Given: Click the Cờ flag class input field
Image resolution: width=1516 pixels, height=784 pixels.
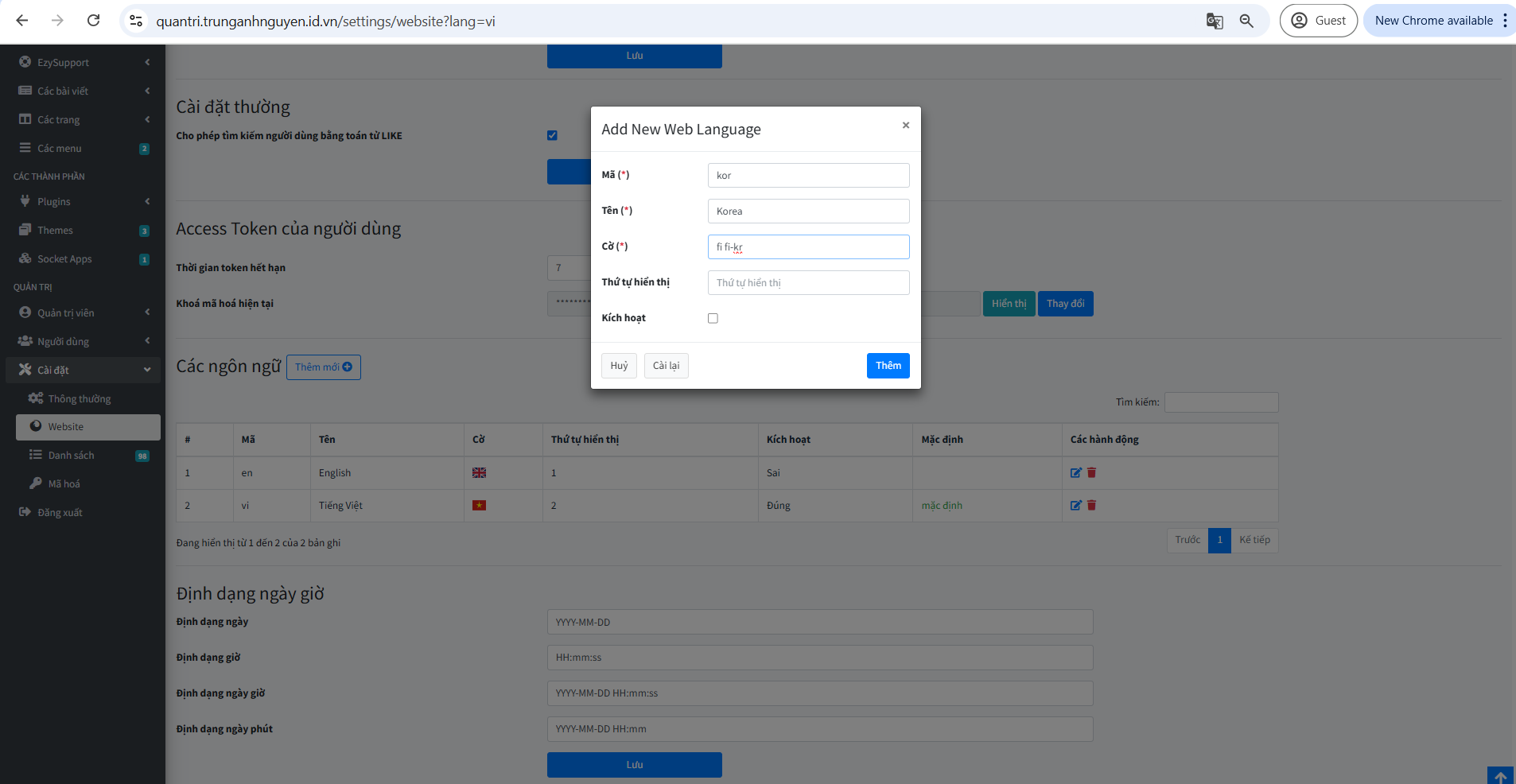Looking at the screenshot, I should tap(809, 247).
